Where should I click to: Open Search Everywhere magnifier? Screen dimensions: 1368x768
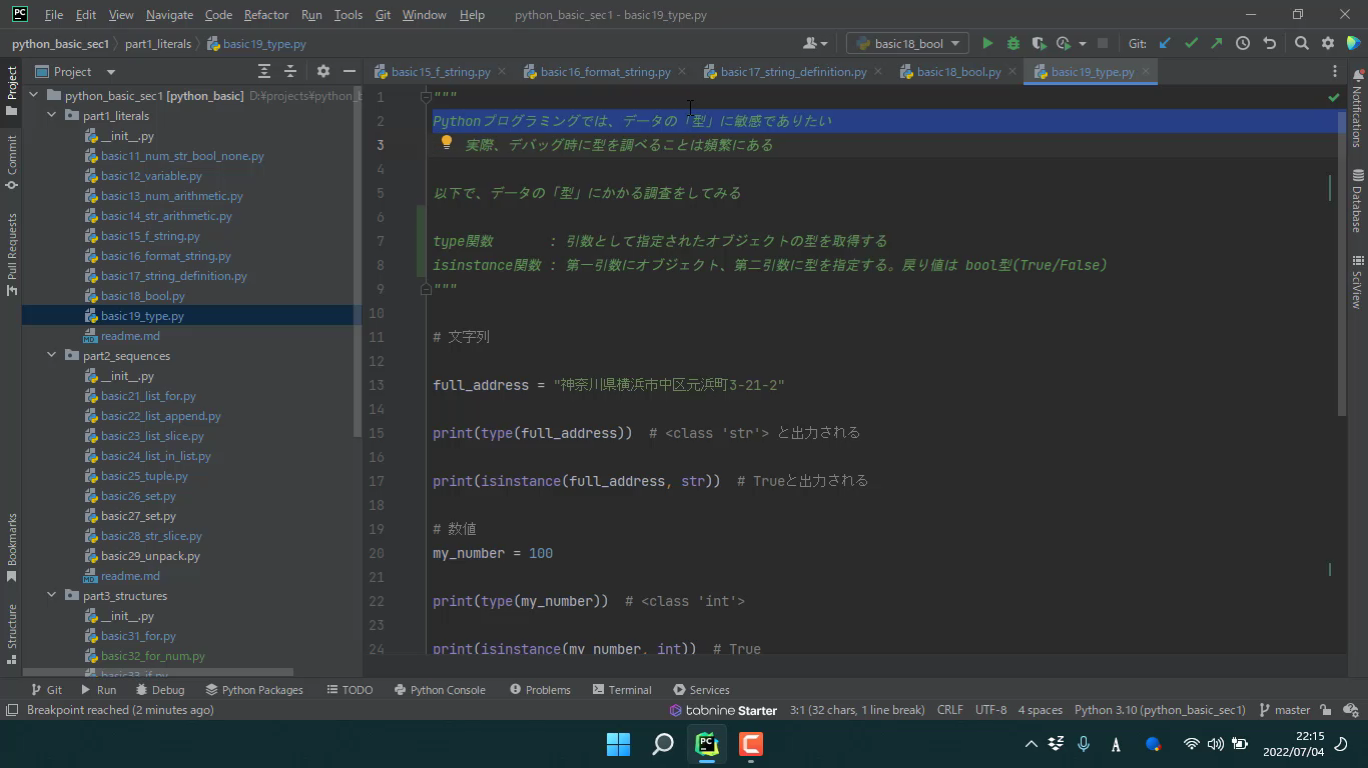1301,43
